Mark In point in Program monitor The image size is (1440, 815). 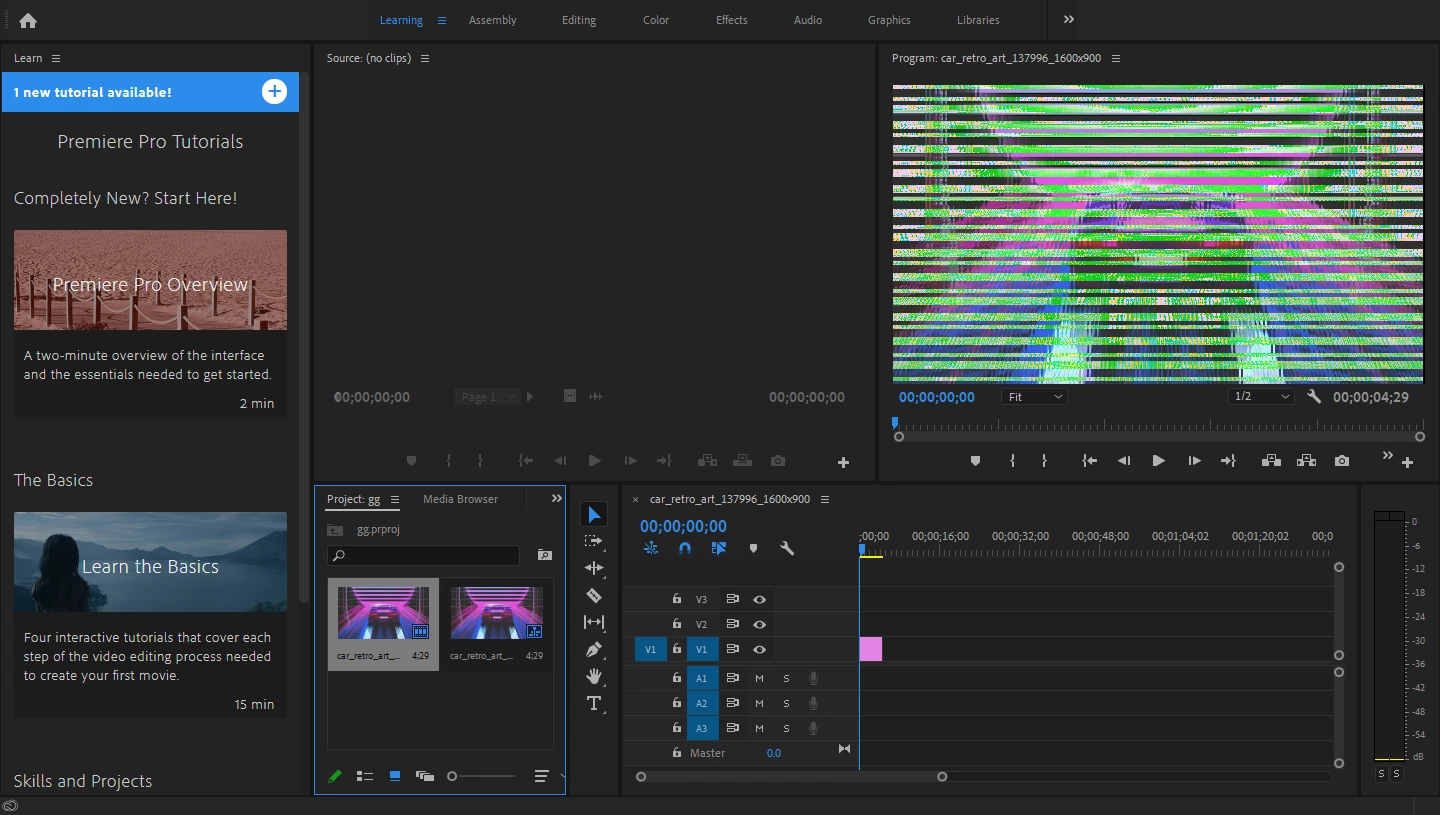[1012, 461]
